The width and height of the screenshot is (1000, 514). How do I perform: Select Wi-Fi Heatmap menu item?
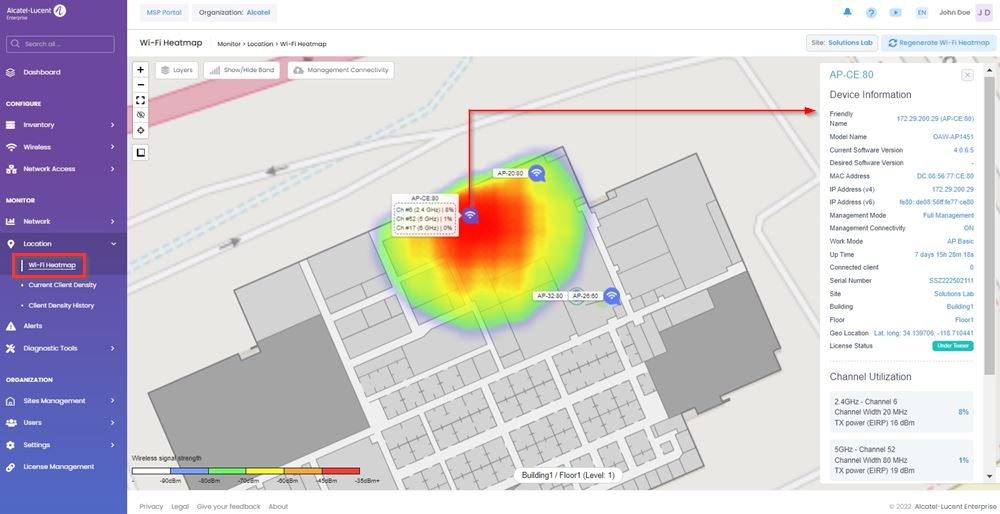click(x=52, y=265)
